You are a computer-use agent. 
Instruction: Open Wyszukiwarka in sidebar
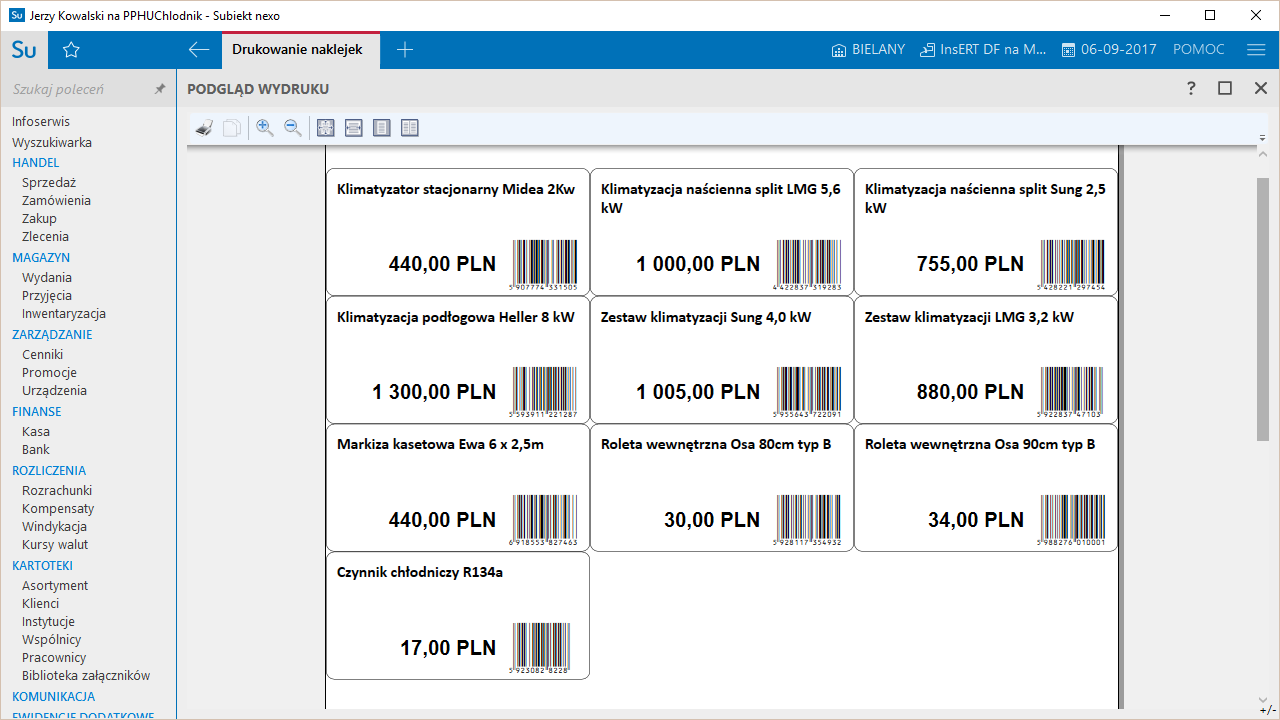coord(52,143)
